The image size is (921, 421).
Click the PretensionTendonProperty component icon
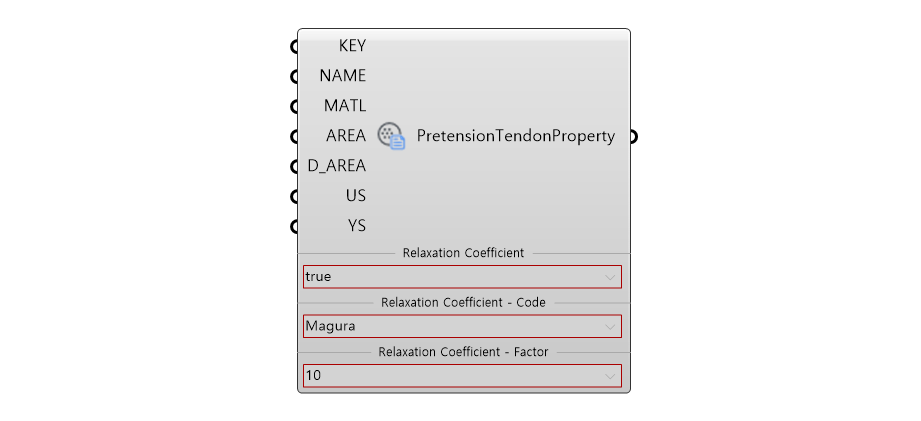[x=391, y=136]
